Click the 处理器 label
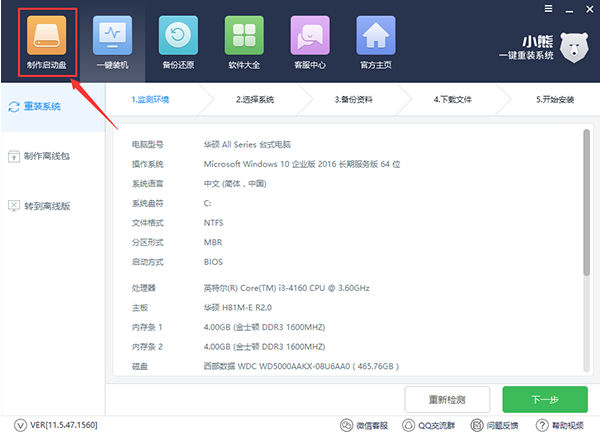 pyautogui.click(x=144, y=288)
